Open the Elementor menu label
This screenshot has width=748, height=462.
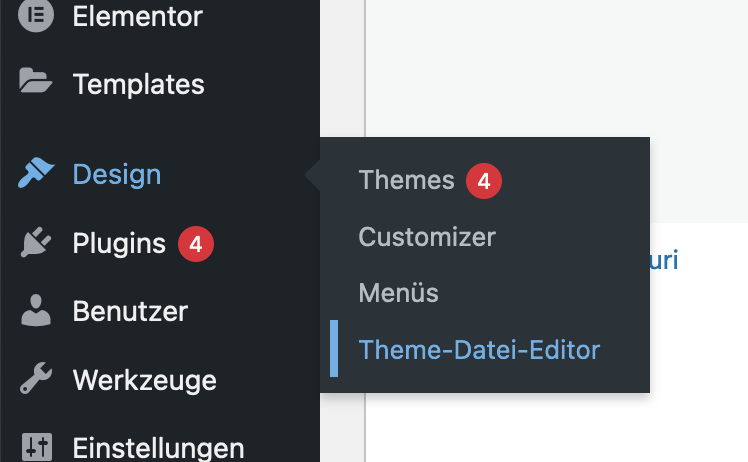[137, 16]
